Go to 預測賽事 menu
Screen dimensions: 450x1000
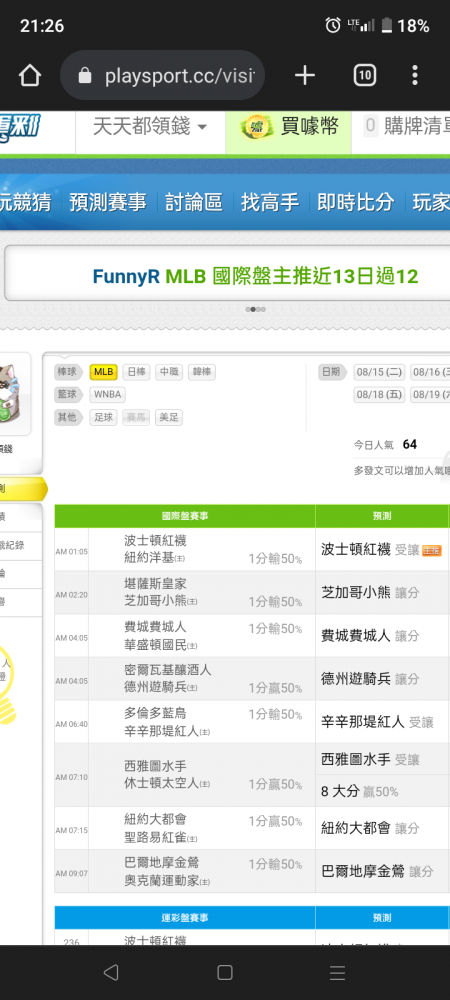[x=108, y=203]
